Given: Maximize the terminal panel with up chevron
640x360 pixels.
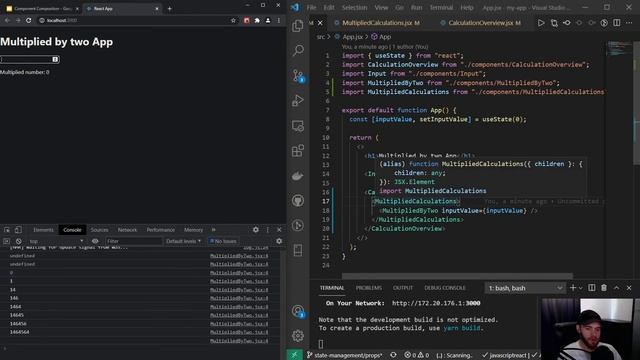Looking at the screenshot, I should [617, 288].
